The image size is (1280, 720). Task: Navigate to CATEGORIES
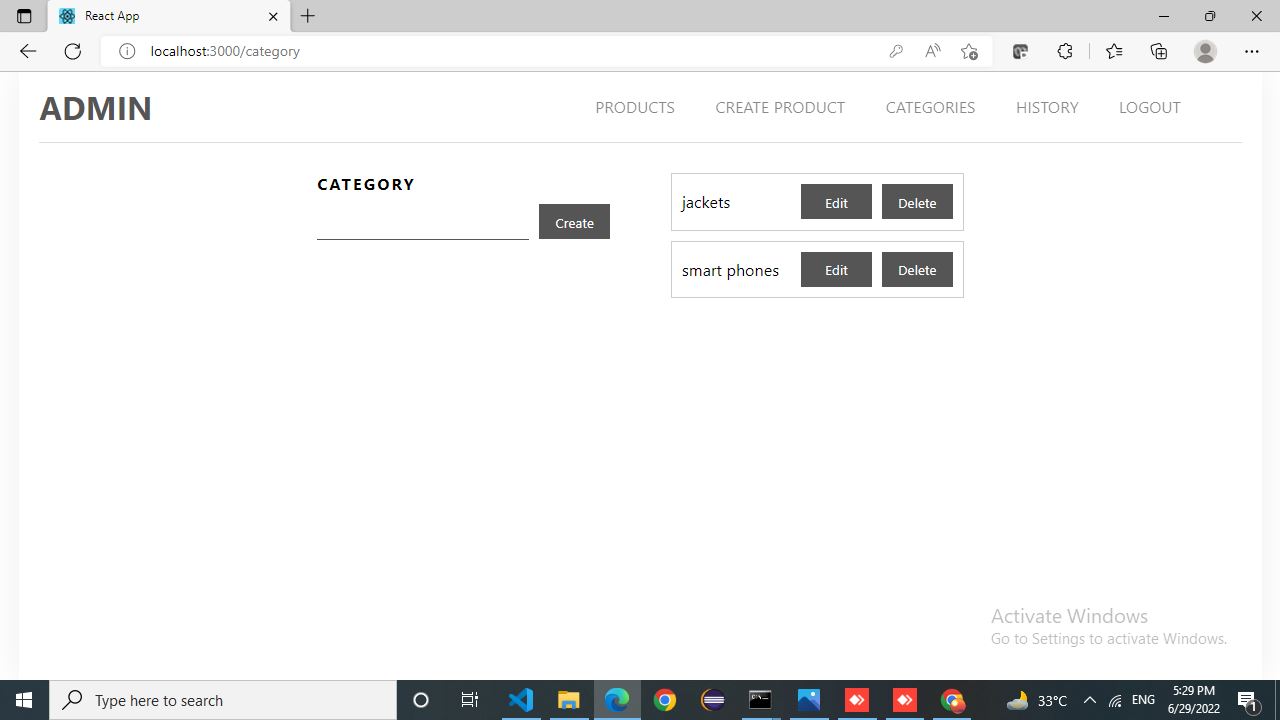(x=930, y=107)
